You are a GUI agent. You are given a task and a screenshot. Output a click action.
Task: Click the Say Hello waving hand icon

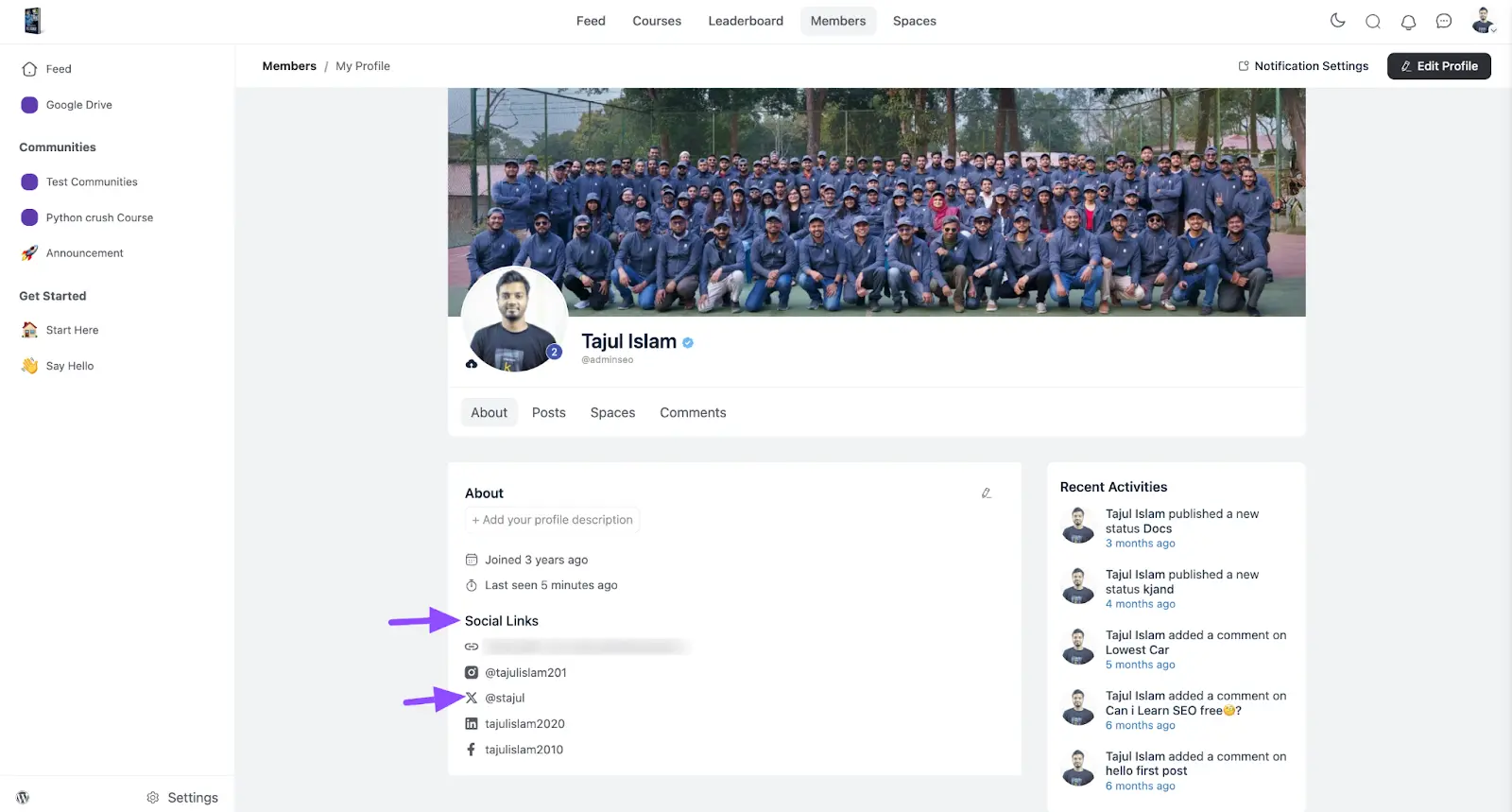tap(29, 366)
